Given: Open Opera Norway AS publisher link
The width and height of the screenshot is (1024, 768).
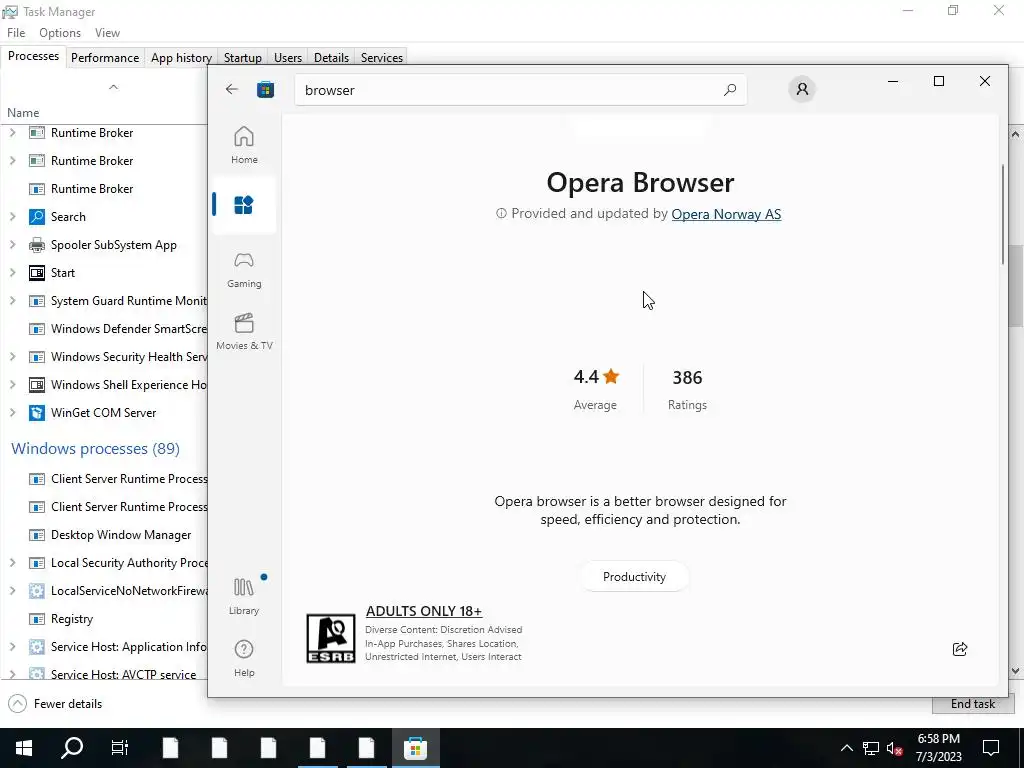Looking at the screenshot, I should tap(726, 214).
